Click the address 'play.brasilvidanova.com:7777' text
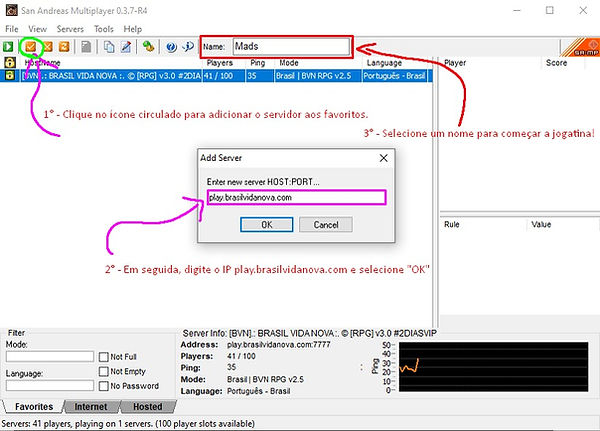Screen dimensions: 600x431 [x=279, y=344]
